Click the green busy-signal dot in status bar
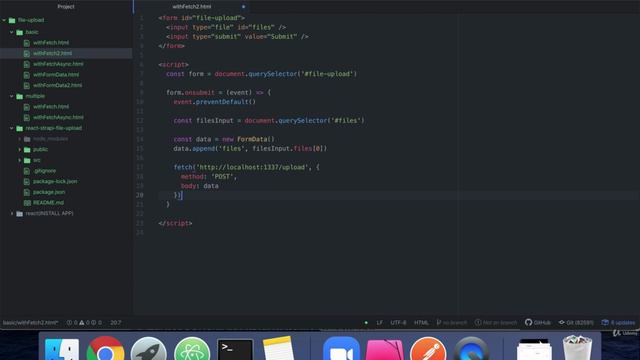640x360 pixels. coord(366,322)
